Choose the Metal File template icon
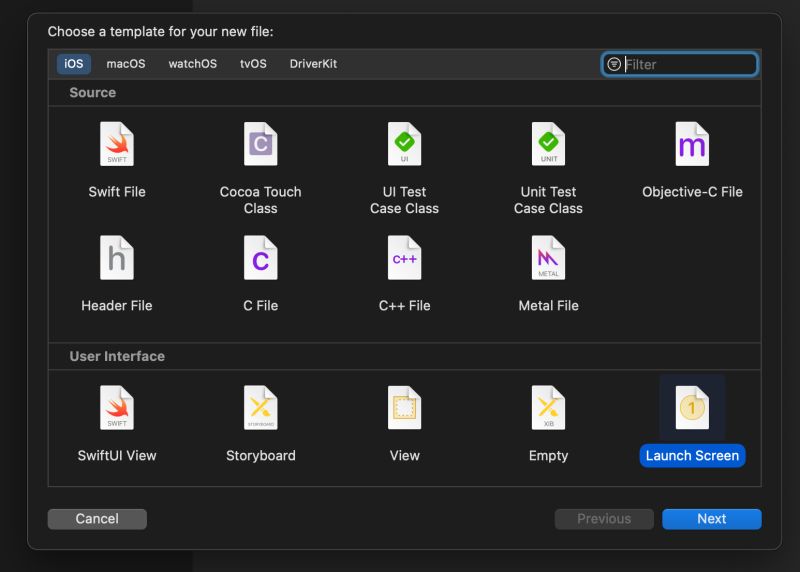The width and height of the screenshot is (800, 572). point(548,258)
